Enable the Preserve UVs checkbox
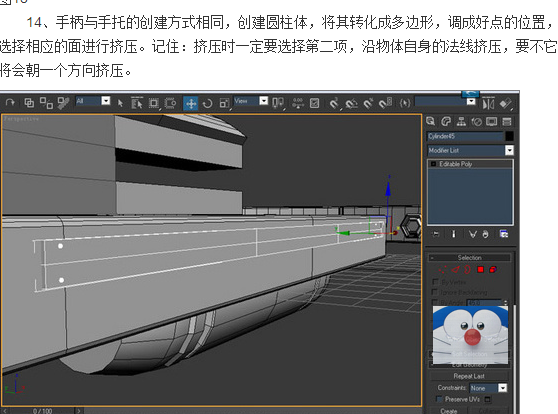The width and height of the screenshot is (558, 414). 439,399
